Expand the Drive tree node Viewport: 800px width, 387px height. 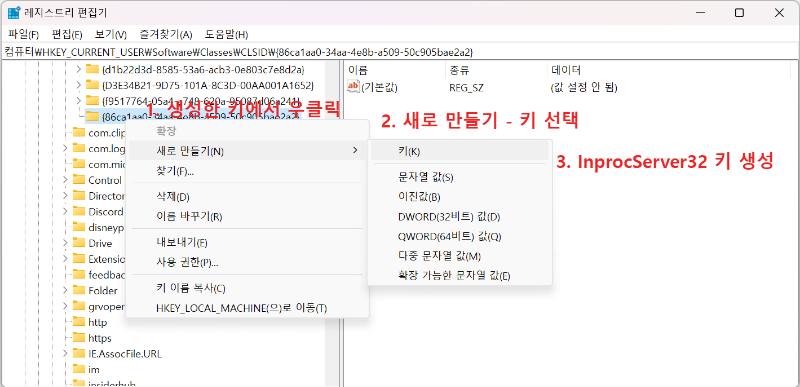[65, 243]
